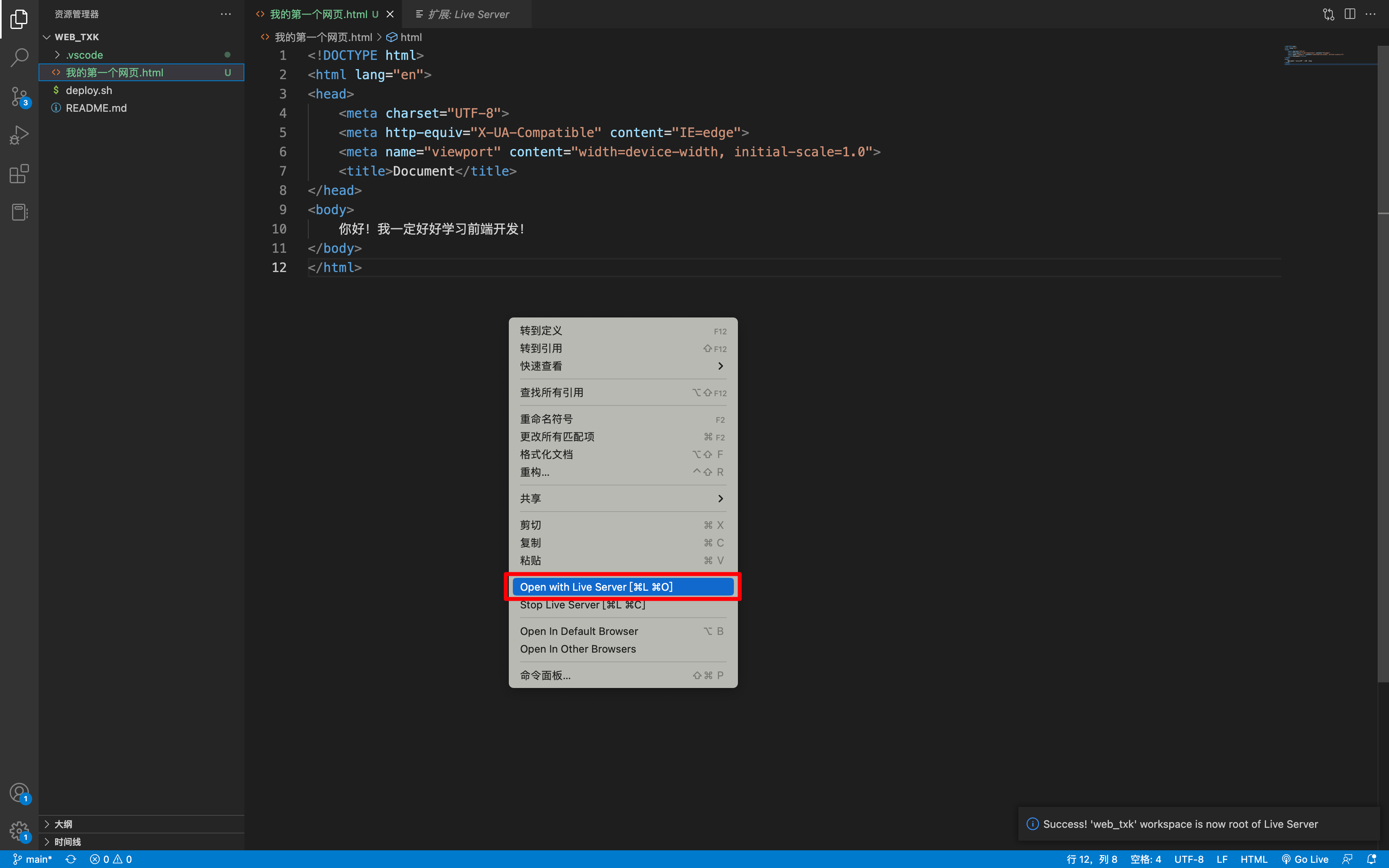Open the Search view icon
The height and width of the screenshot is (868, 1389).
tap(19, 57)
